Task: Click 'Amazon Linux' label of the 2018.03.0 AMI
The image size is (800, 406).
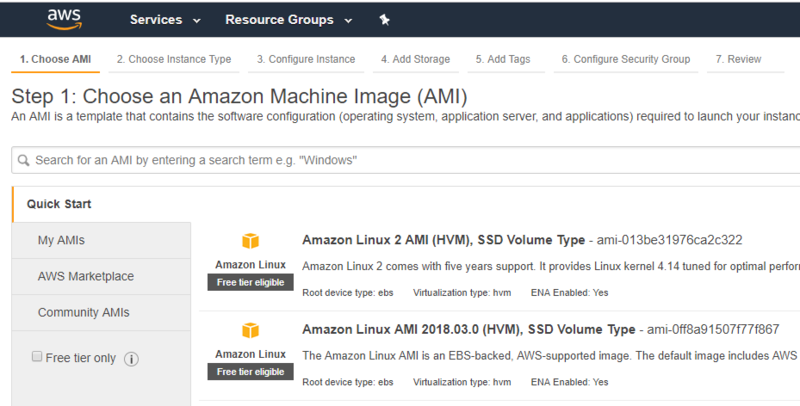Action: click(x=251, y=354)
